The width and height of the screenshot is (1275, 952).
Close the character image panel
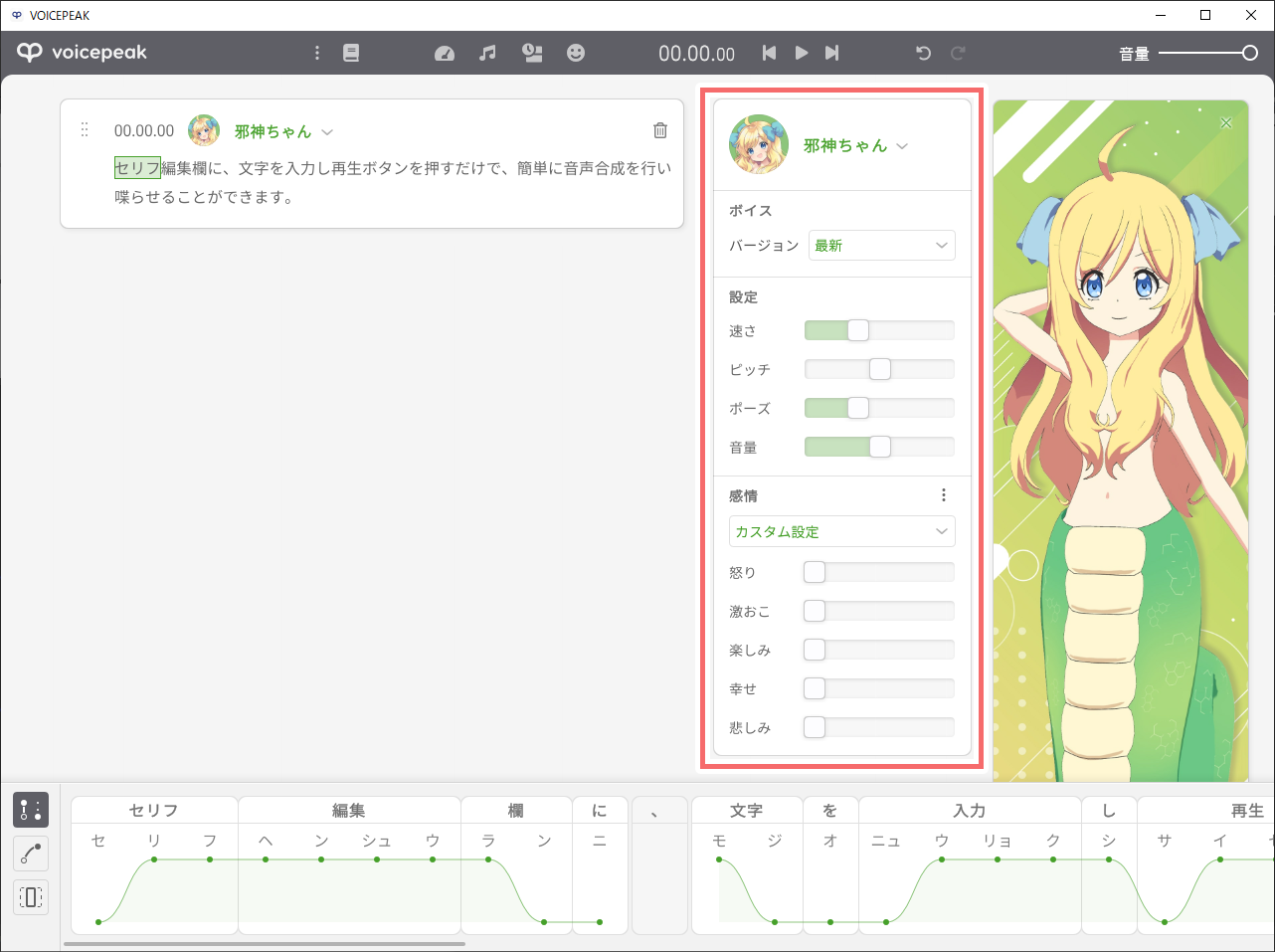coord(1226,122)
